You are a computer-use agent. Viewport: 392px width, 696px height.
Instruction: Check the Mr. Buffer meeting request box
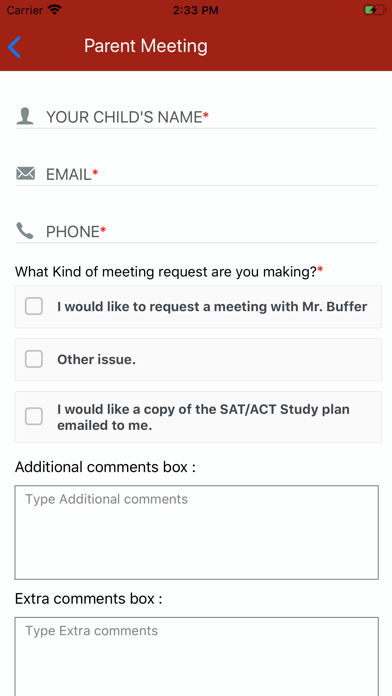tap(34, 306)
